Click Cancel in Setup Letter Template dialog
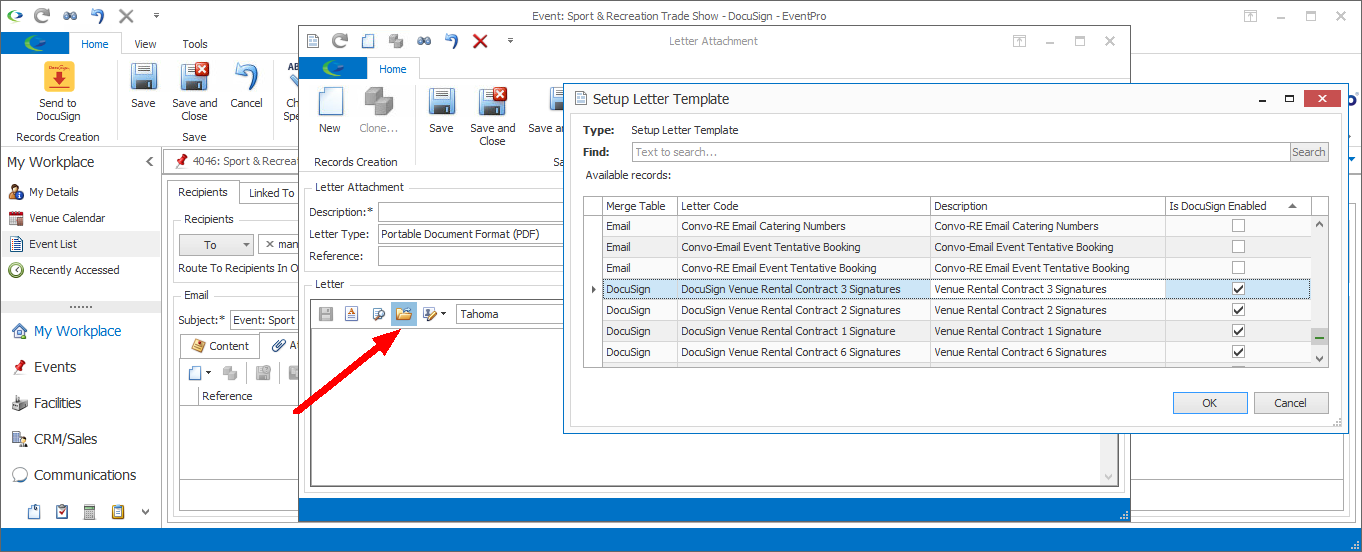The width and height of the screenshot is (1362, 552). [x=1291, y=403]
